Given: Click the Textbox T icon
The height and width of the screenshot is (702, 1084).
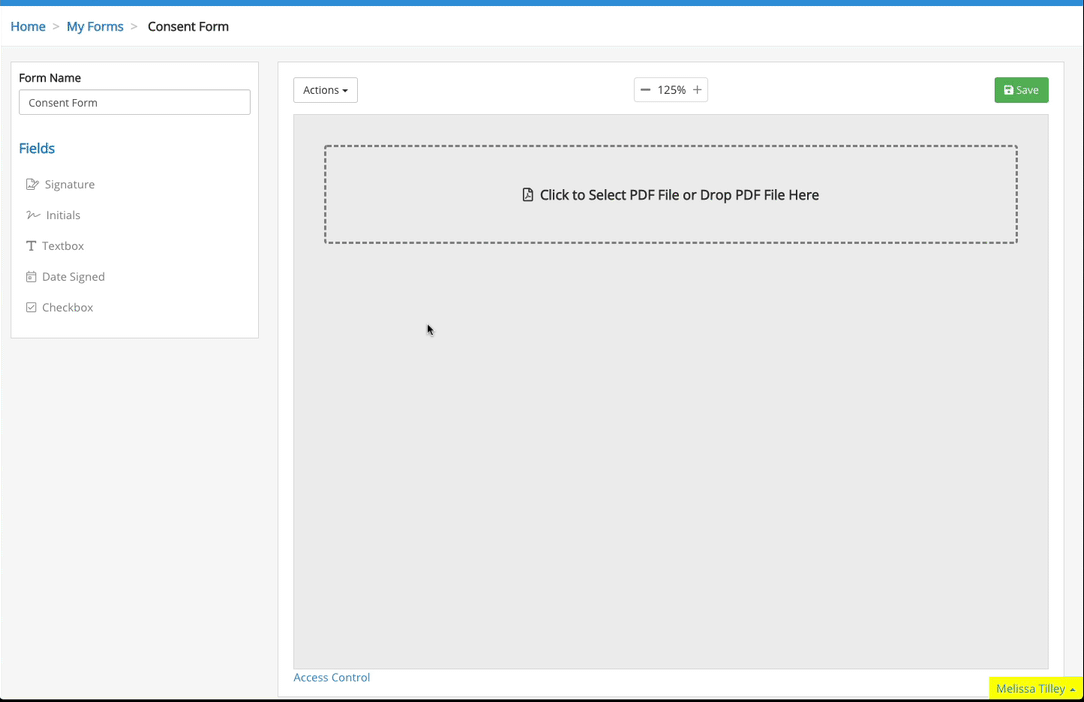Looking at the screenshot, I should pos(30,246).
